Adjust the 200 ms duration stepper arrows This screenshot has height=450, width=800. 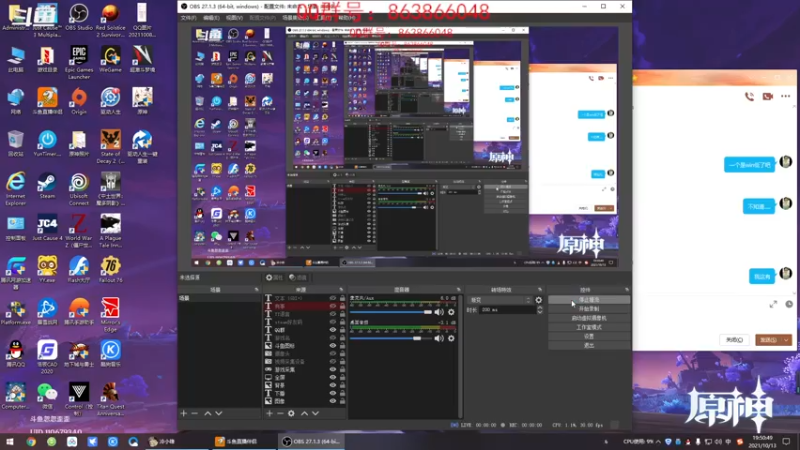point(540,310)
